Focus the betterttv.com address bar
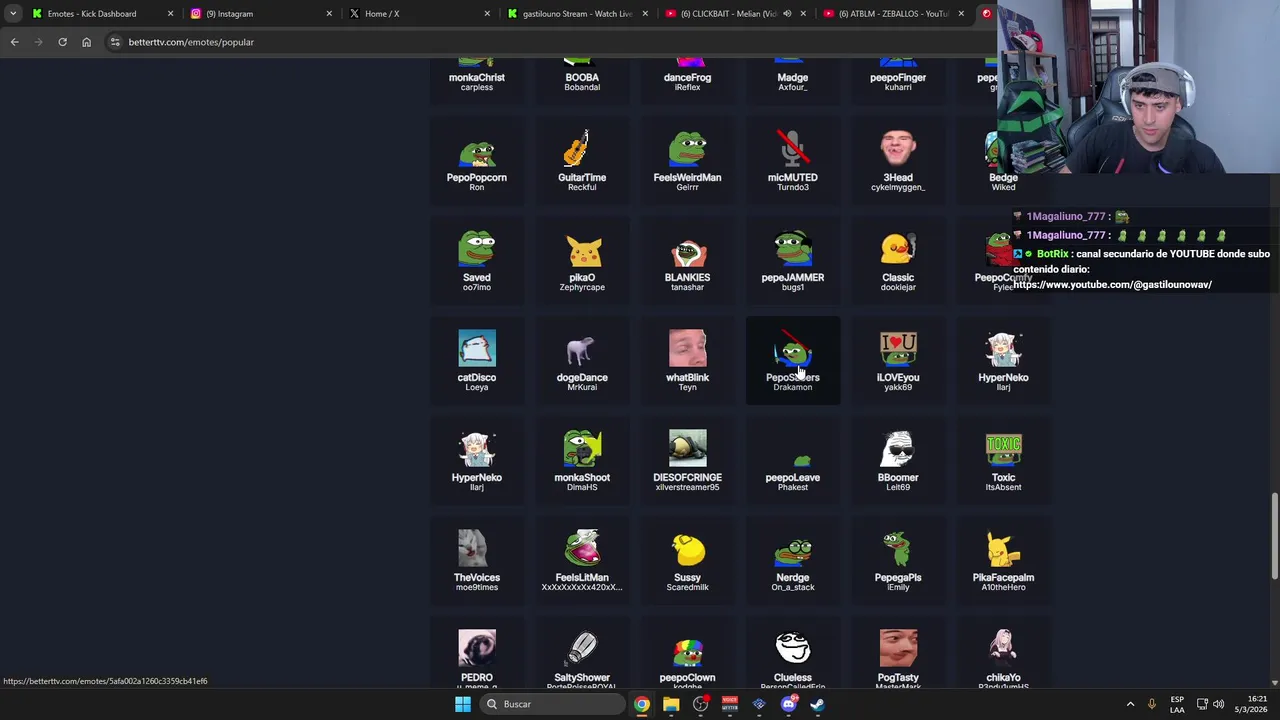This screenshot has height=720, width=1280. tap(550, 42)
